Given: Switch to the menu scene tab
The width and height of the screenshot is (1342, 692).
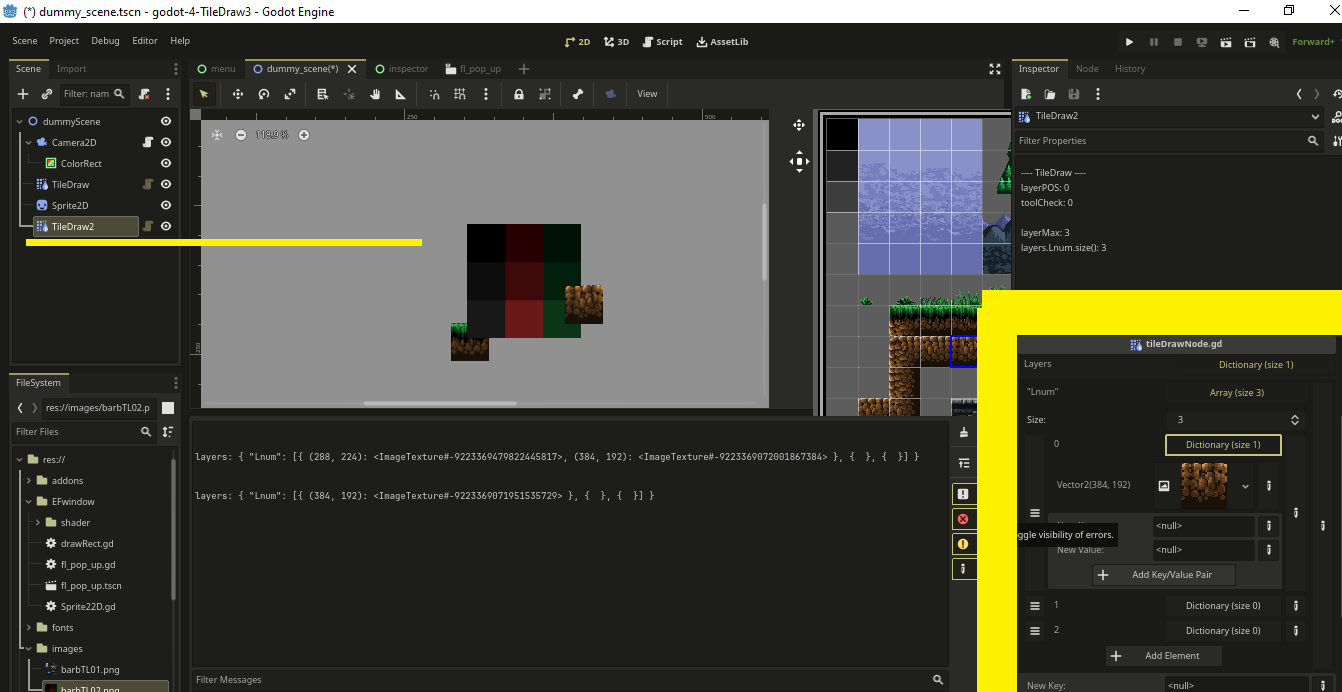Looking at the screenshot, I should click(217, 69).
